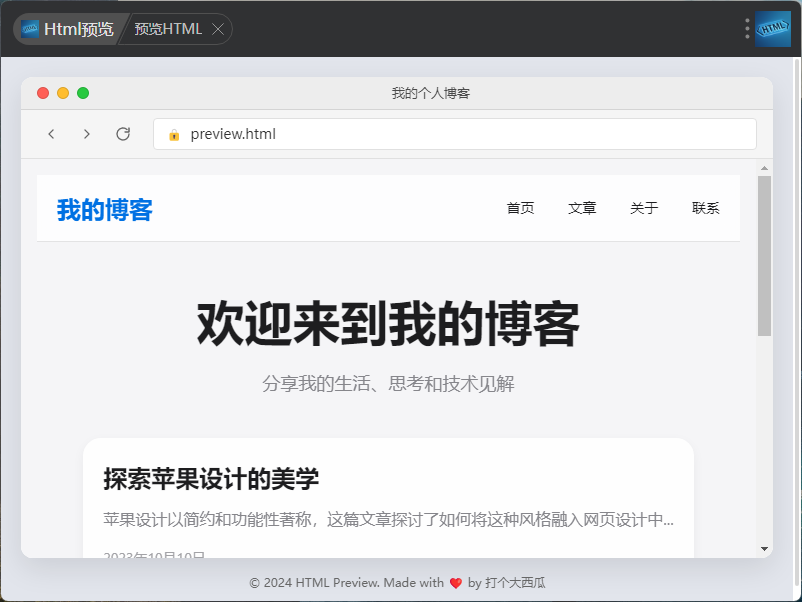Viewport: 802px width, 602px height.
Task: Click the Html预览 app logo icon
Action: pyautogui.click(x=30, y=29)
